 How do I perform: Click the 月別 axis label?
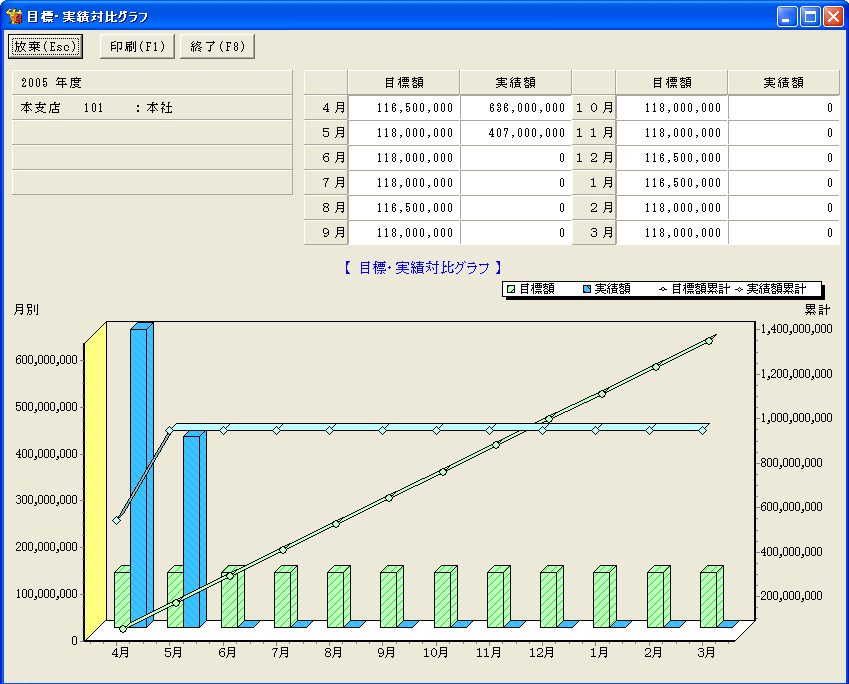tap(26, 310)
